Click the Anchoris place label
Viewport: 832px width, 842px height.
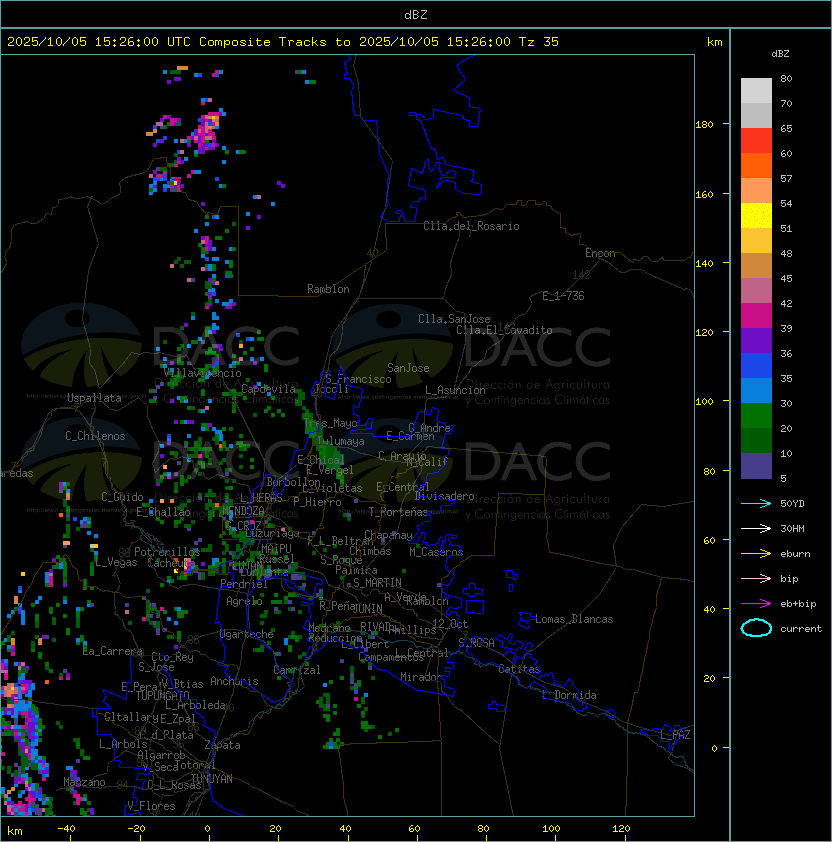[x=234, y=681]
